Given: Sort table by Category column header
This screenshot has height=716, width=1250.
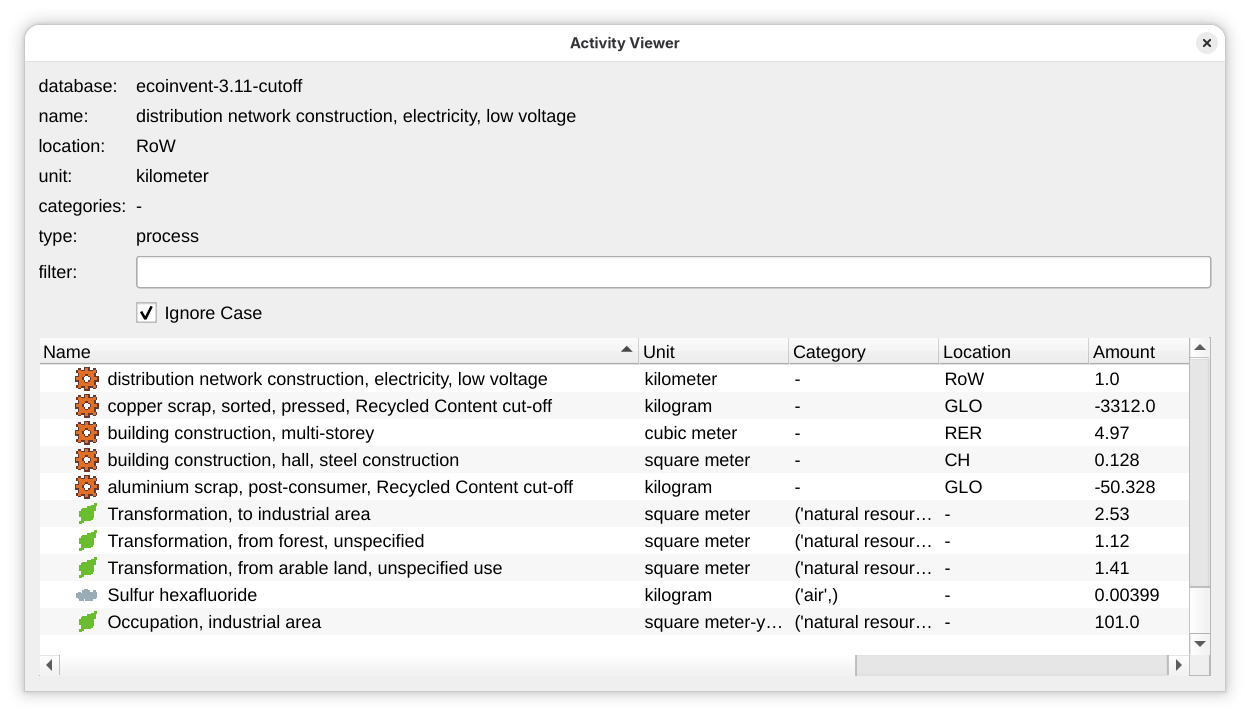Looking at the screenshot, I should [x=864, y=351].
